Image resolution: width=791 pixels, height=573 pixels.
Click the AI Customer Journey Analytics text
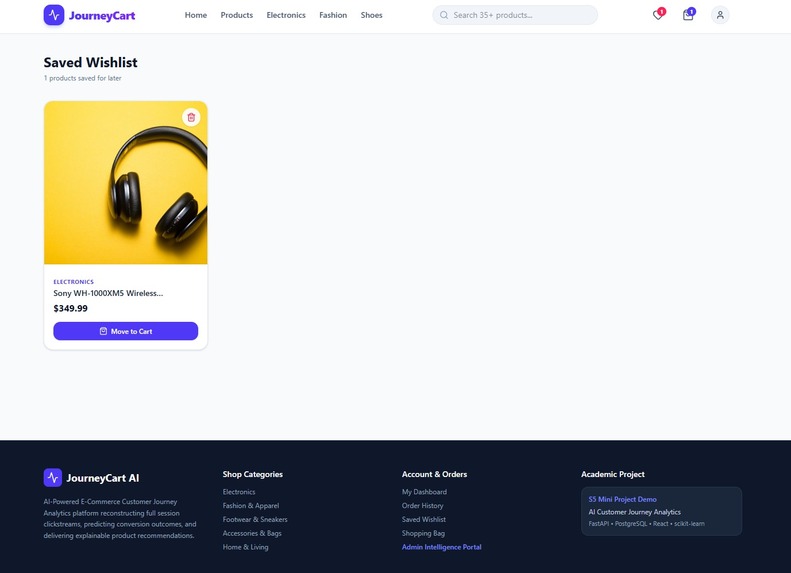(635, 512)
